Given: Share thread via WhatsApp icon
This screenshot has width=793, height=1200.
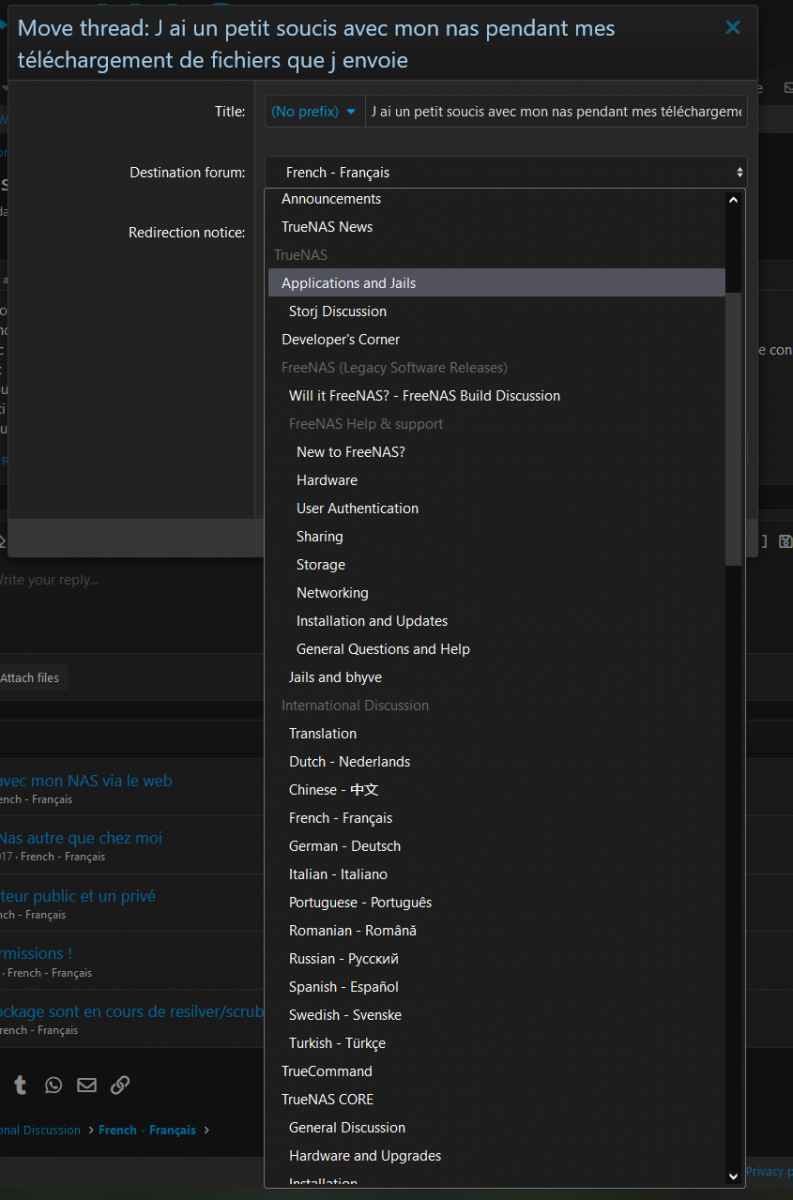Looking at the screenshot, I should [x=53, y=1085].
